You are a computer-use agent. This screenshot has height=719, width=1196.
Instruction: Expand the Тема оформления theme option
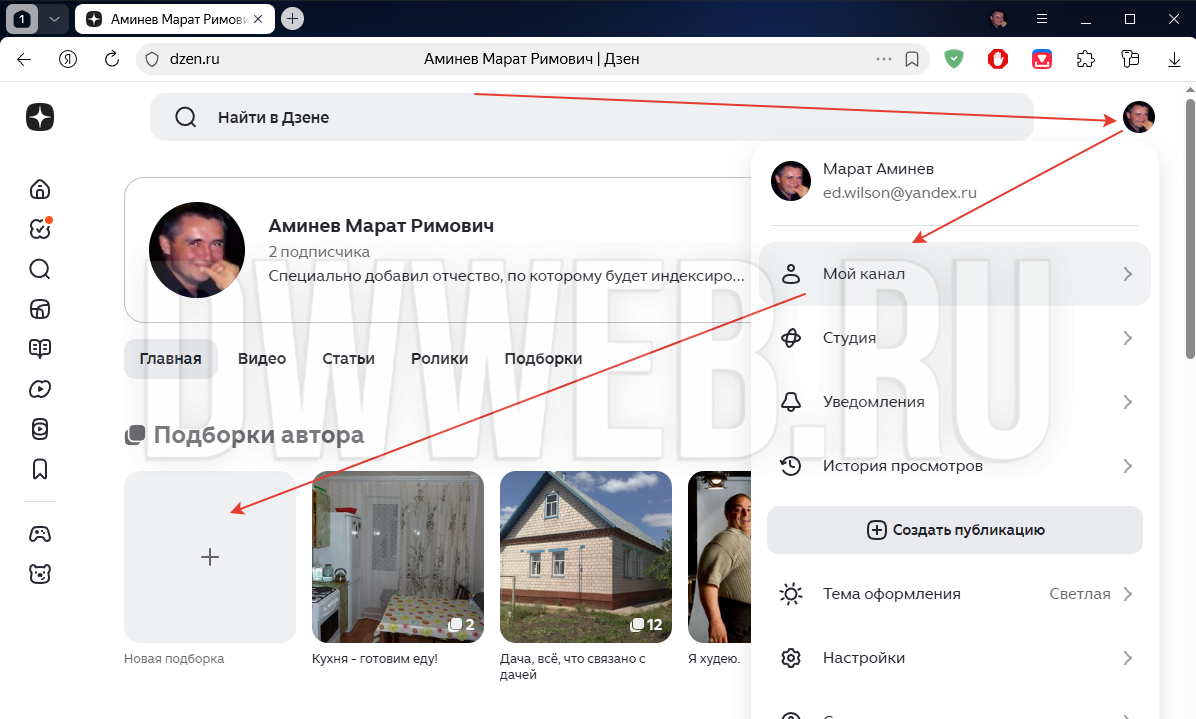(x=955, y=594)
